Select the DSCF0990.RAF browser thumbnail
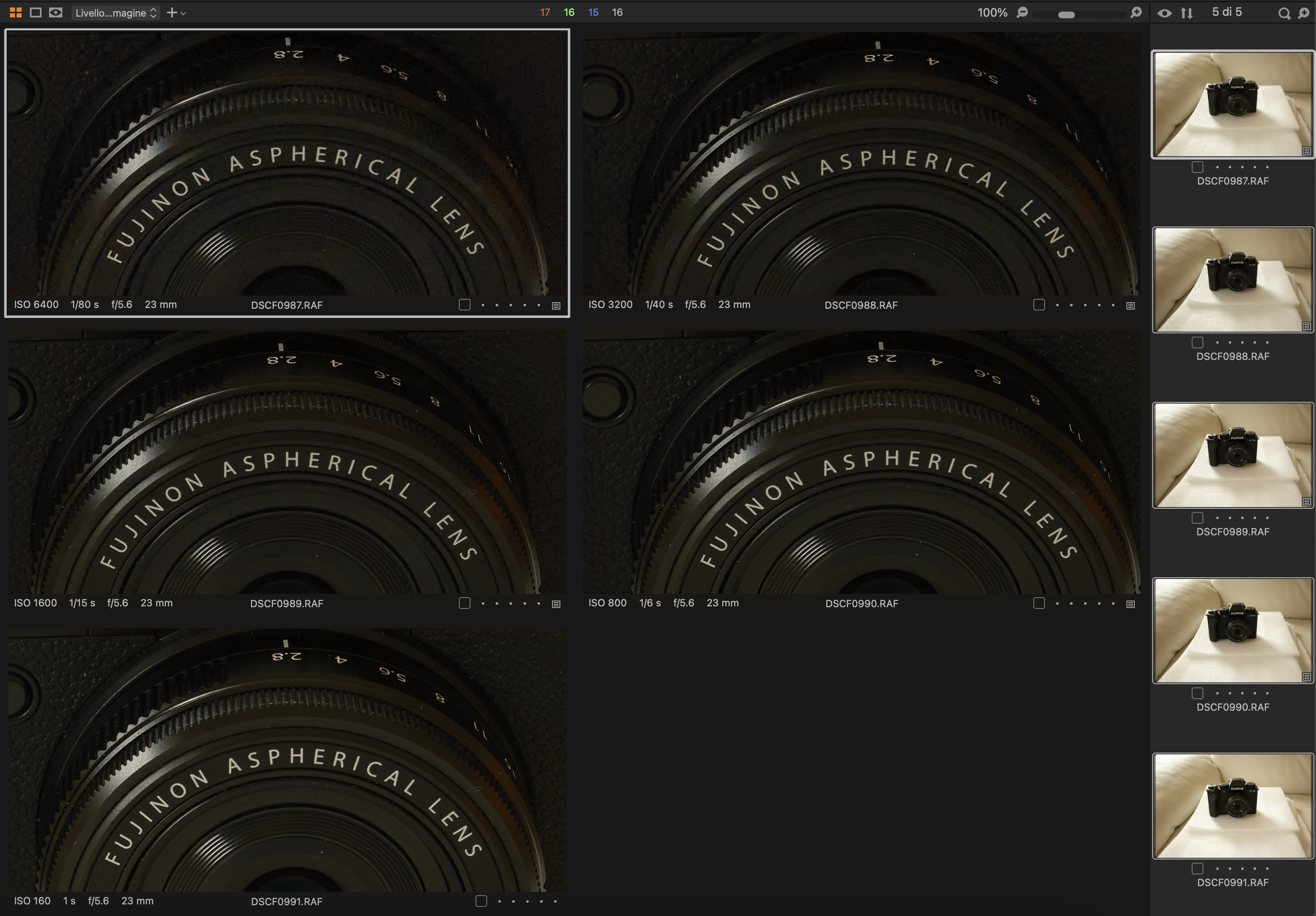Image resolution: width=1316 pixels, height=916 pixels. [x=1233, y=630]
